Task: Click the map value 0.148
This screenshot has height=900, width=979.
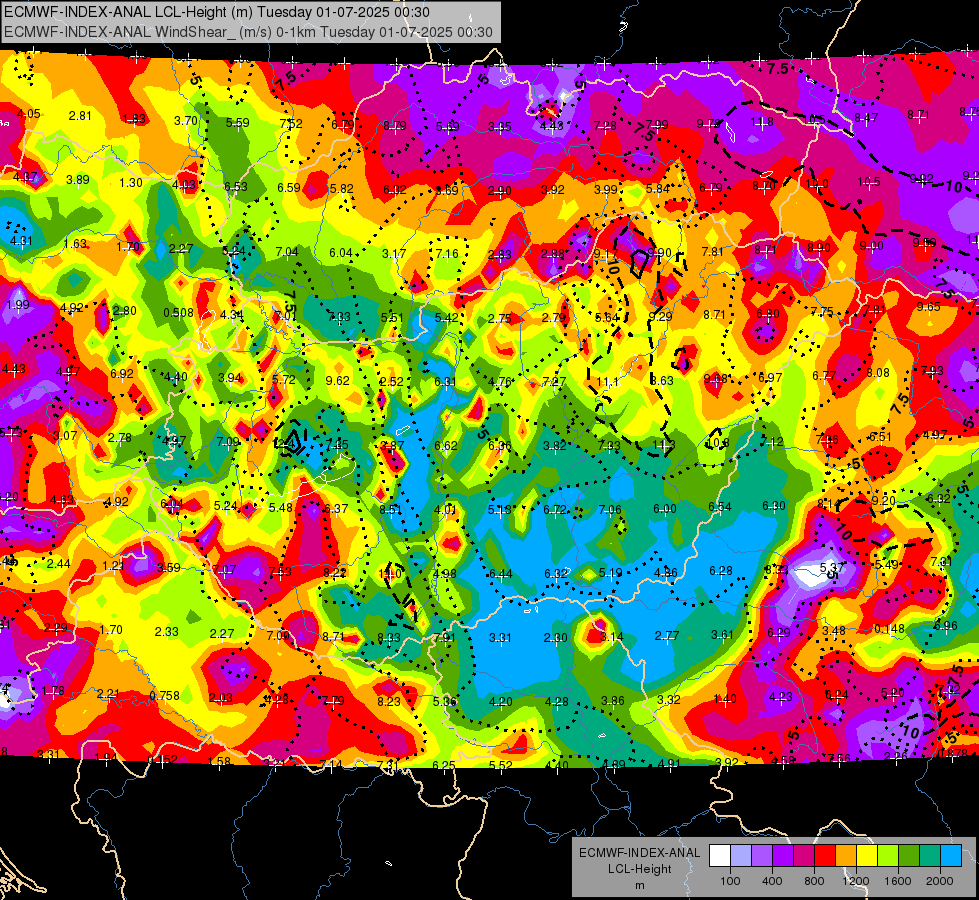Action: point(889,628)
